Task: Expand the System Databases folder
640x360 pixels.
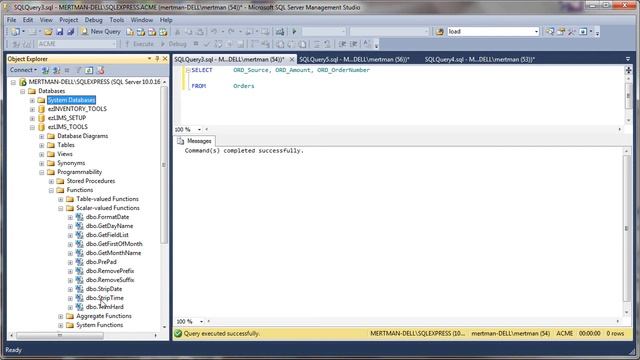Action: click(32, 100)
